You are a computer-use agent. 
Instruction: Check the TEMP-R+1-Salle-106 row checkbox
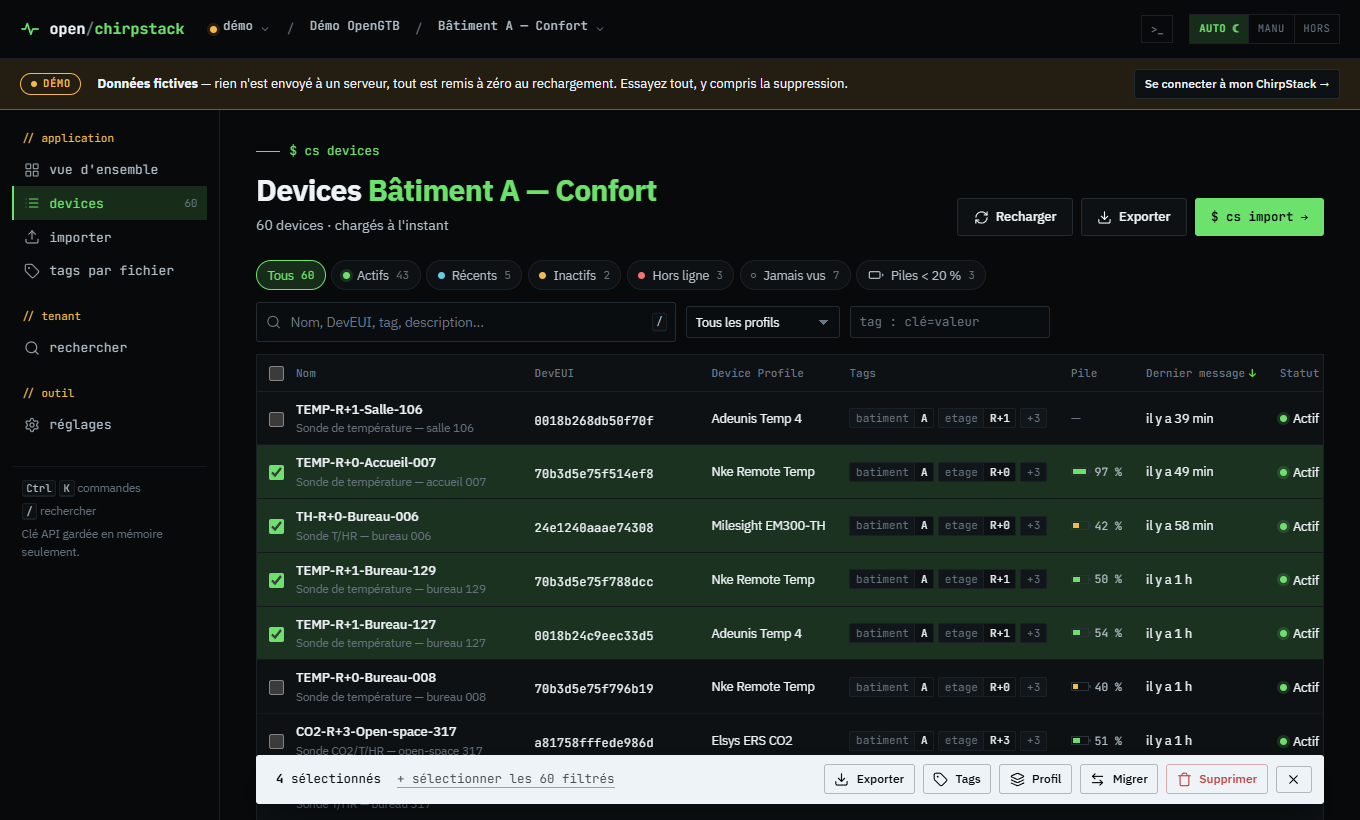coord(276,419)
